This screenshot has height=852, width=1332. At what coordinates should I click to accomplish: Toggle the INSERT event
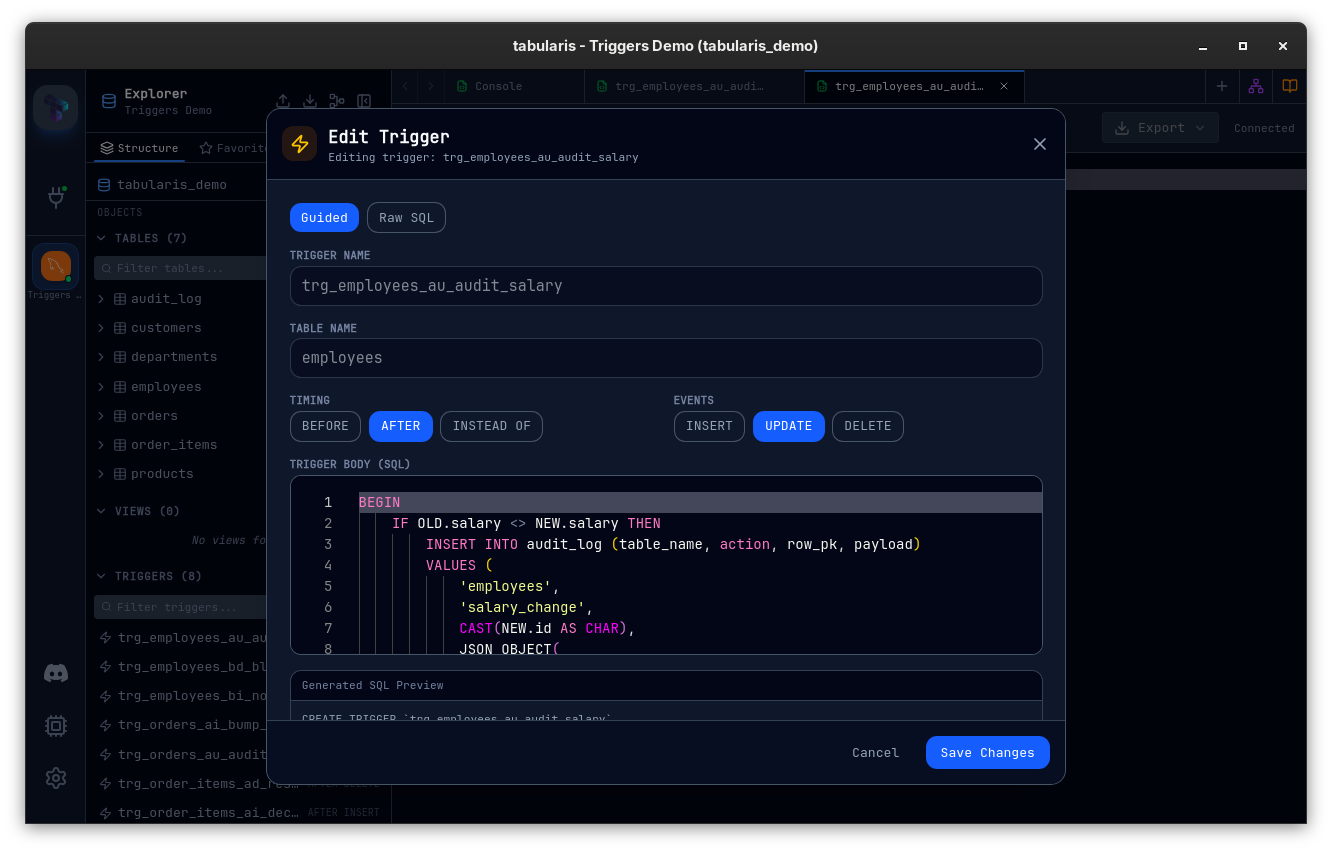coord(709,426)
